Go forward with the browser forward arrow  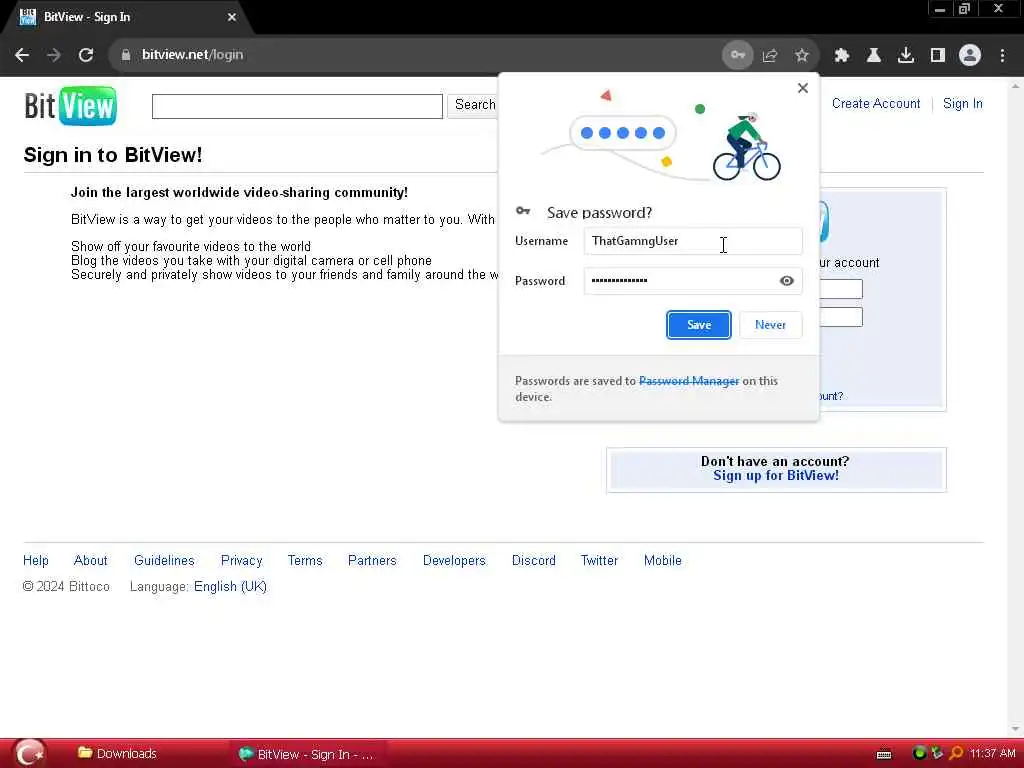[54, 55]
